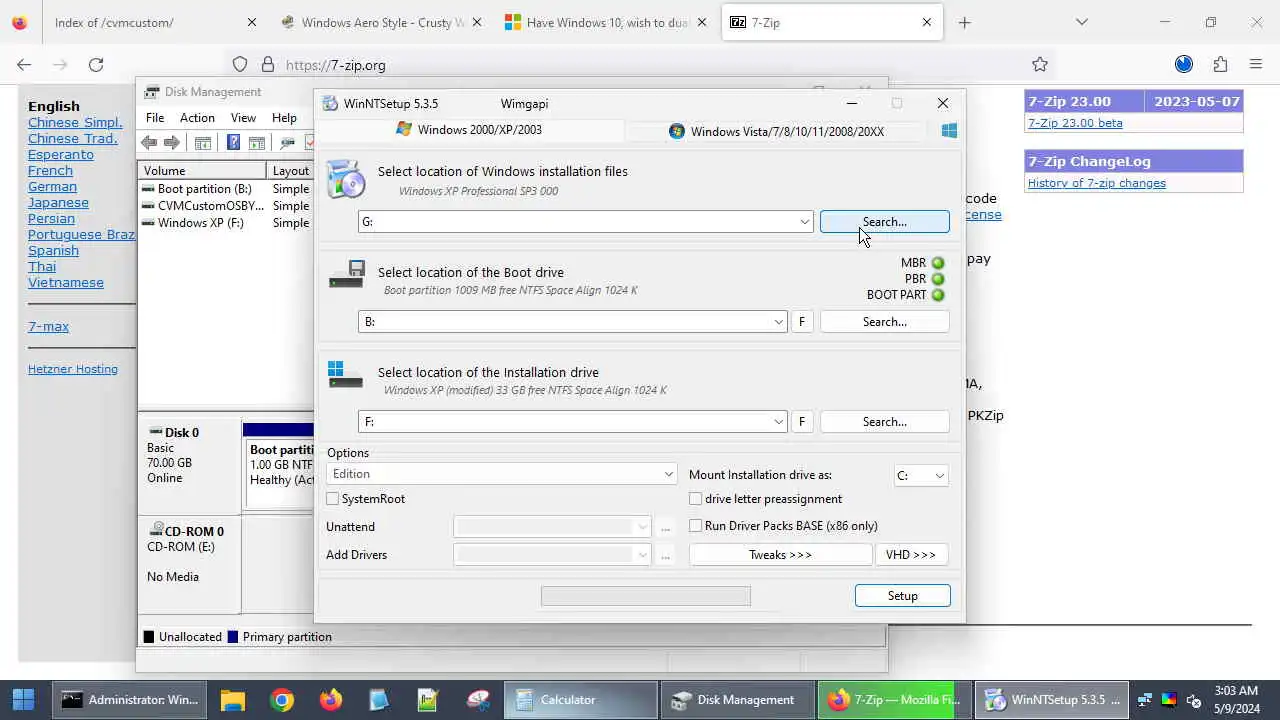This screenshot has width=1280, height=720.
Task: Click the site lock padlock icon
Action: (x=267, y=65)
